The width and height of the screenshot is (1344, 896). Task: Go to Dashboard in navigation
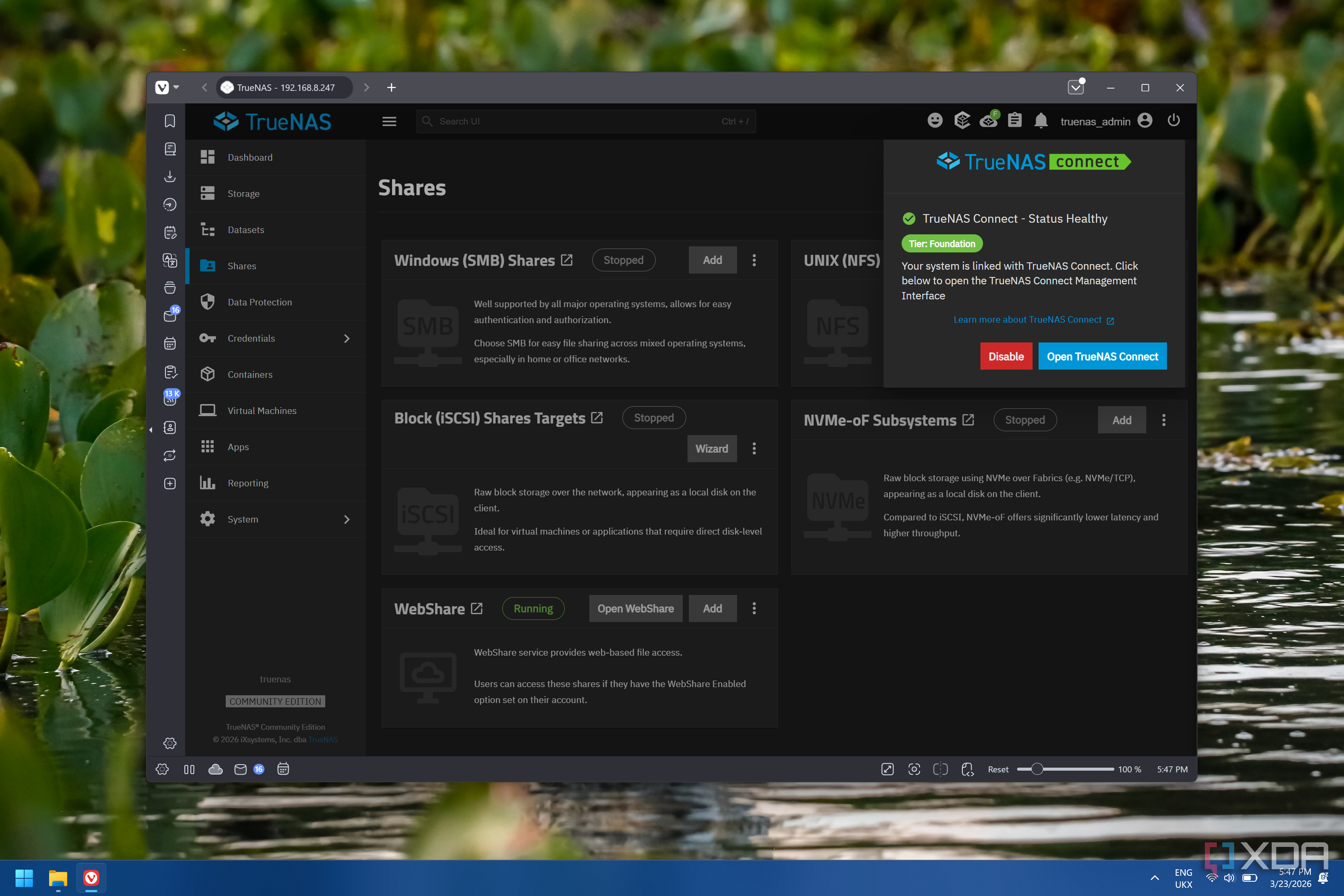[275, 157]
